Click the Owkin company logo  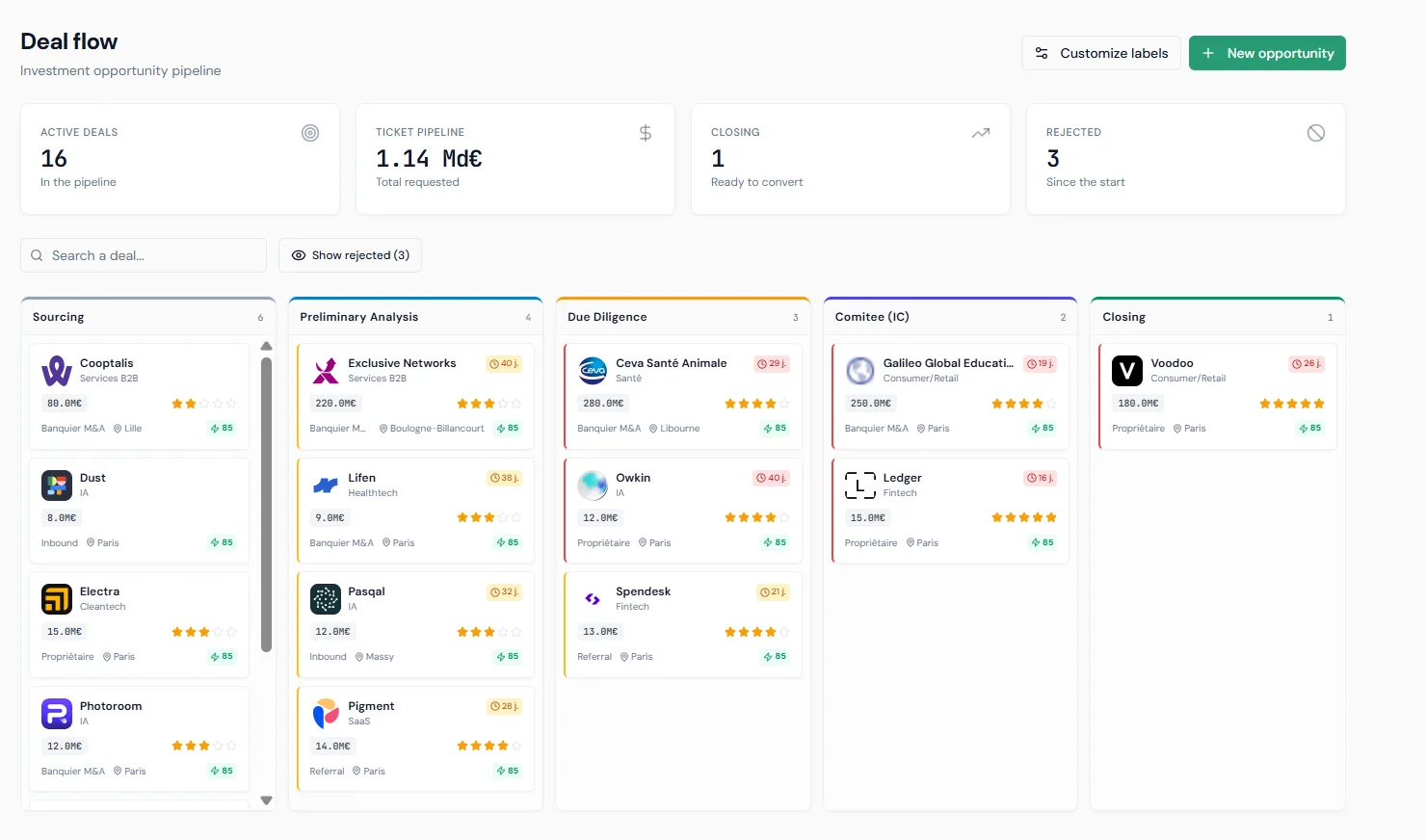pyautogui.click(x=593, y=485)
